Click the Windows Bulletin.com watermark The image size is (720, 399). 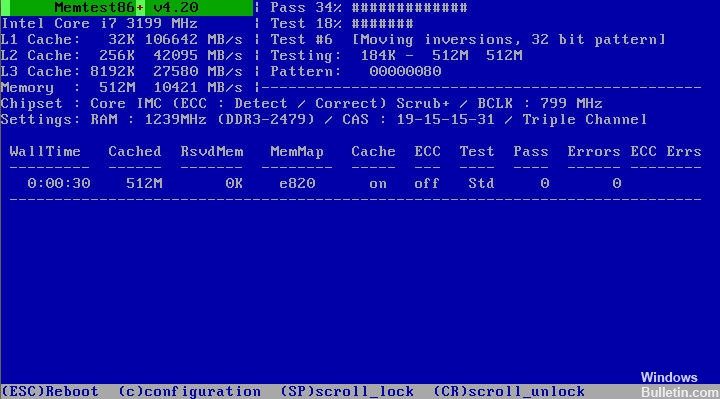(x=679, y=385)
